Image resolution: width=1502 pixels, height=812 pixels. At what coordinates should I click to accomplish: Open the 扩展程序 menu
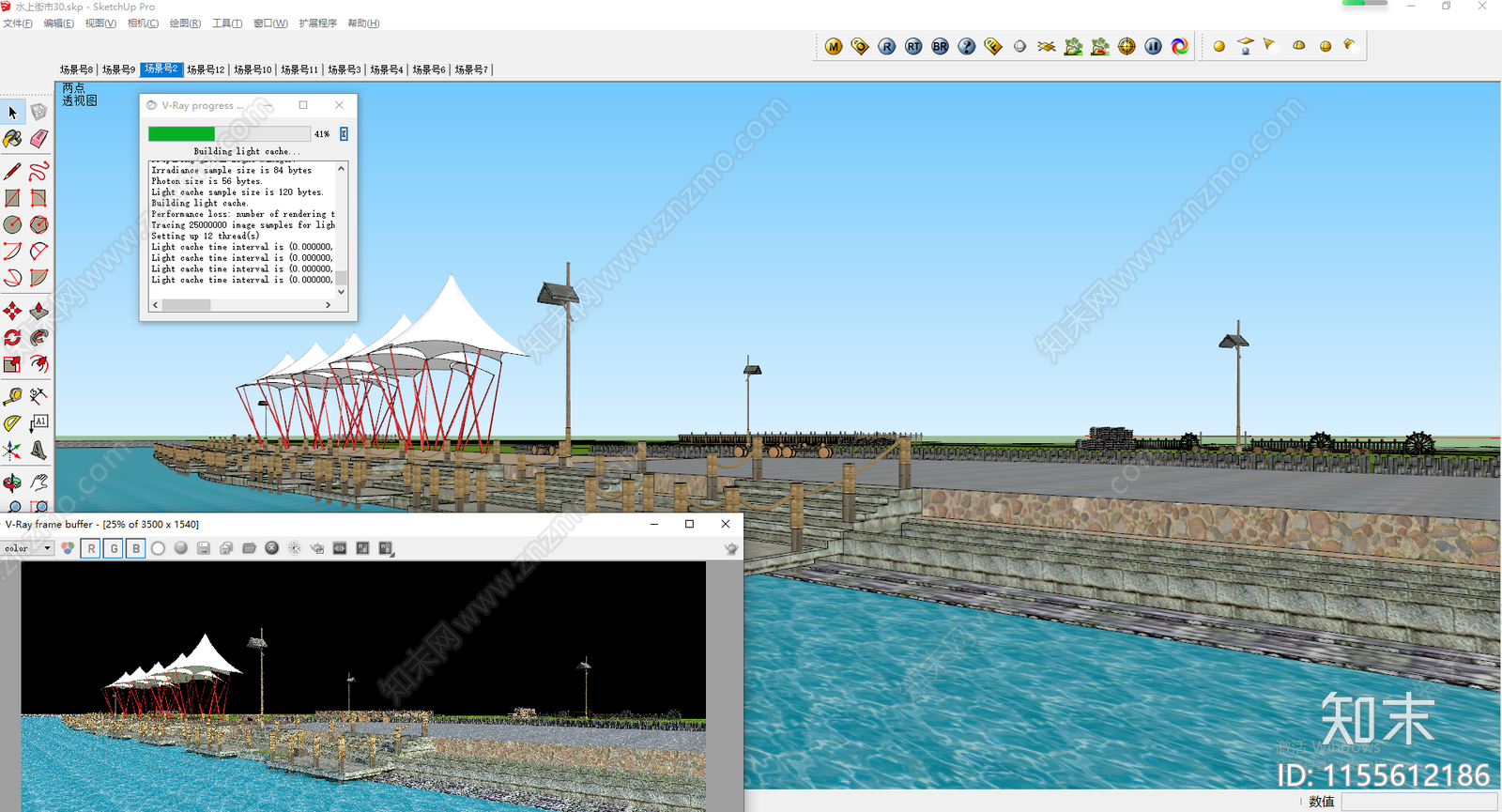click(318, 23)
